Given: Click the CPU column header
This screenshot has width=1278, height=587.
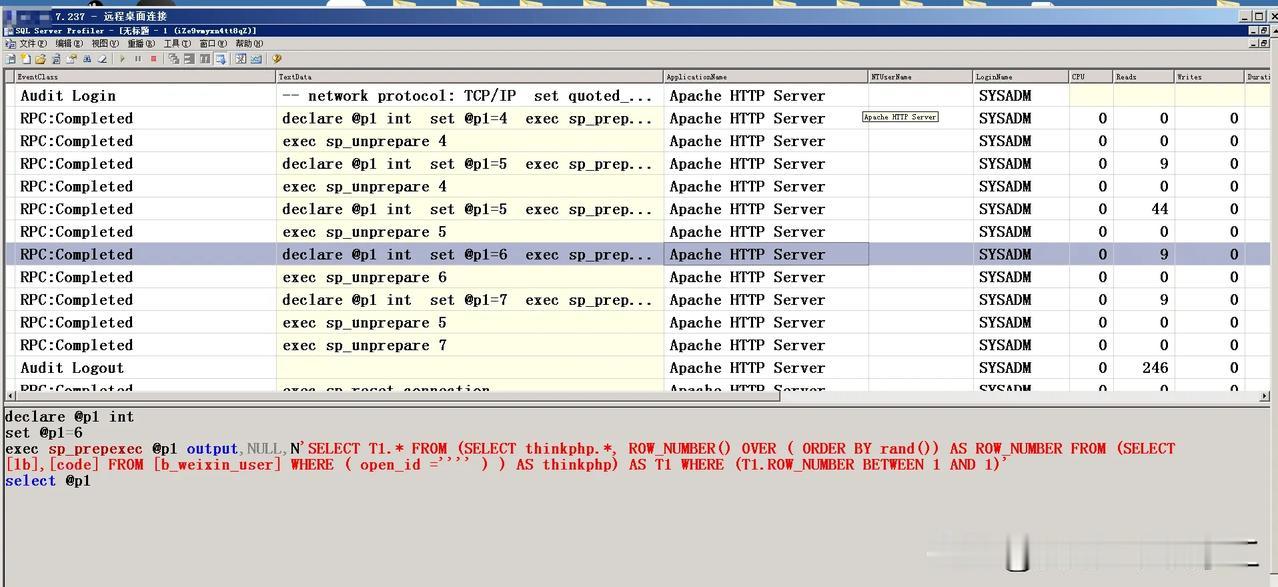Looking at the screenshot, I should pos(1091,76).
